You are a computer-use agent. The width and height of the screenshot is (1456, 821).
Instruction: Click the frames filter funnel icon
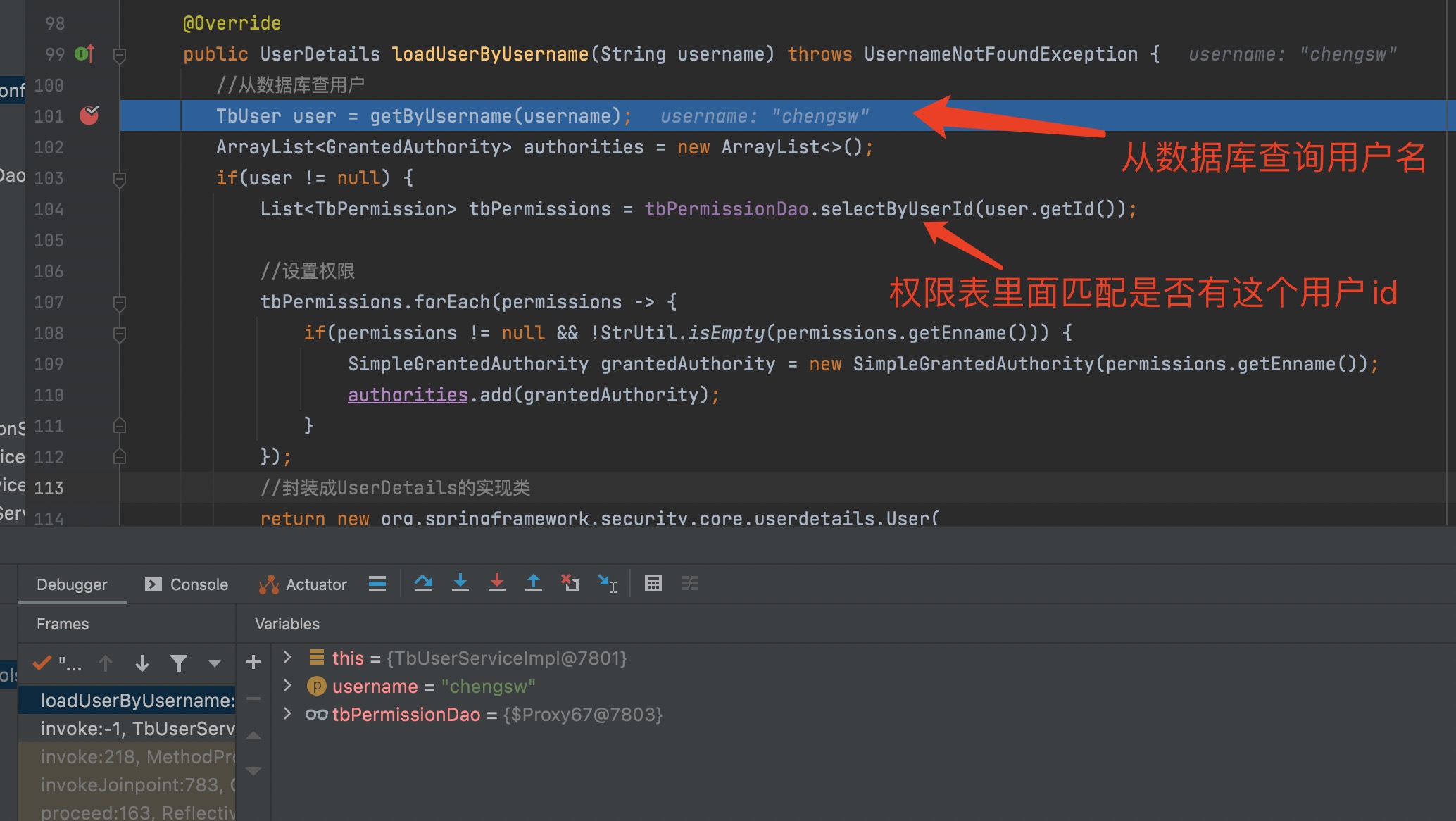pos(179,663)
